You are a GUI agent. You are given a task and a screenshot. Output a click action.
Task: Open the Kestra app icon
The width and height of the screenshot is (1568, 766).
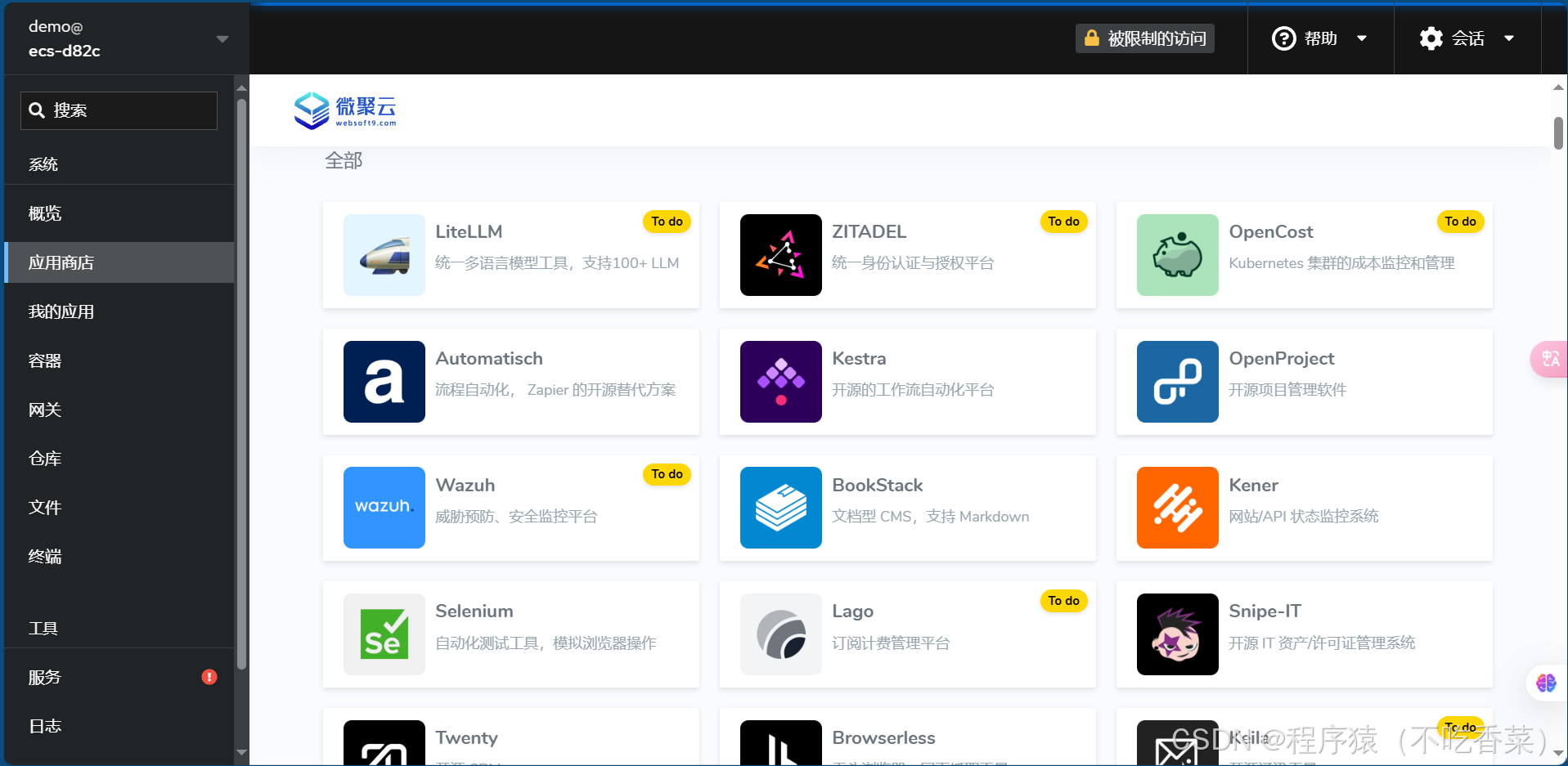[x=780, y=382]
